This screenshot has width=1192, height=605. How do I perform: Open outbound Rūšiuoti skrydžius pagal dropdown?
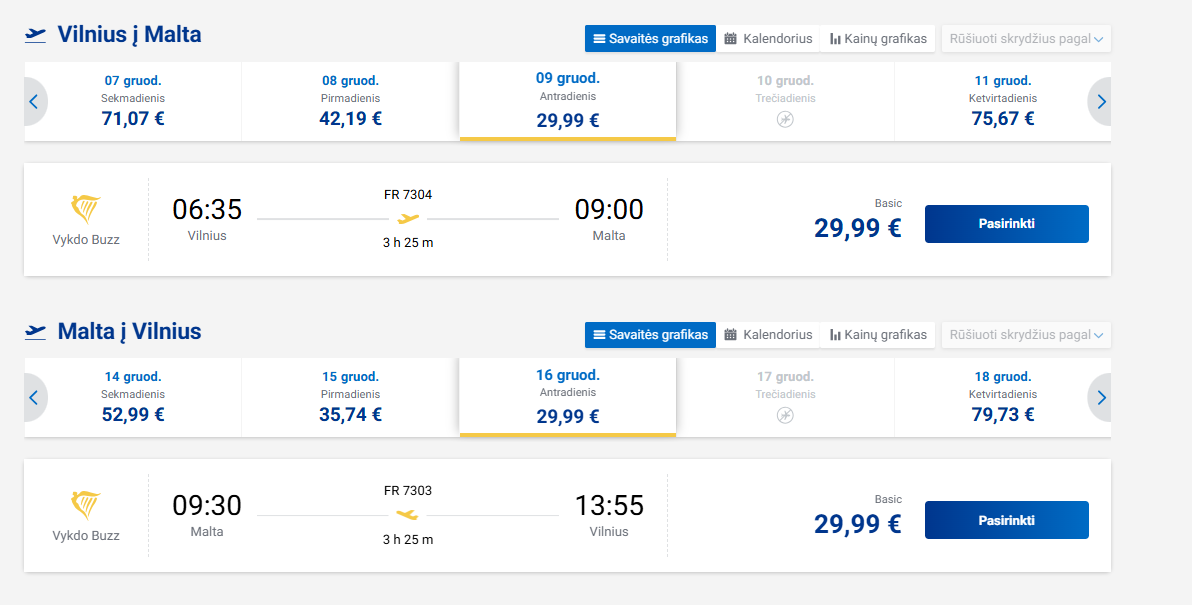[x=1026, y=39]
